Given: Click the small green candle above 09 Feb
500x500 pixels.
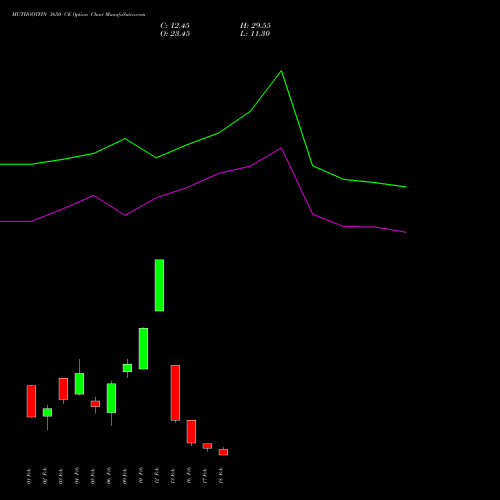Looking at the screenshot, I should 127,368.
